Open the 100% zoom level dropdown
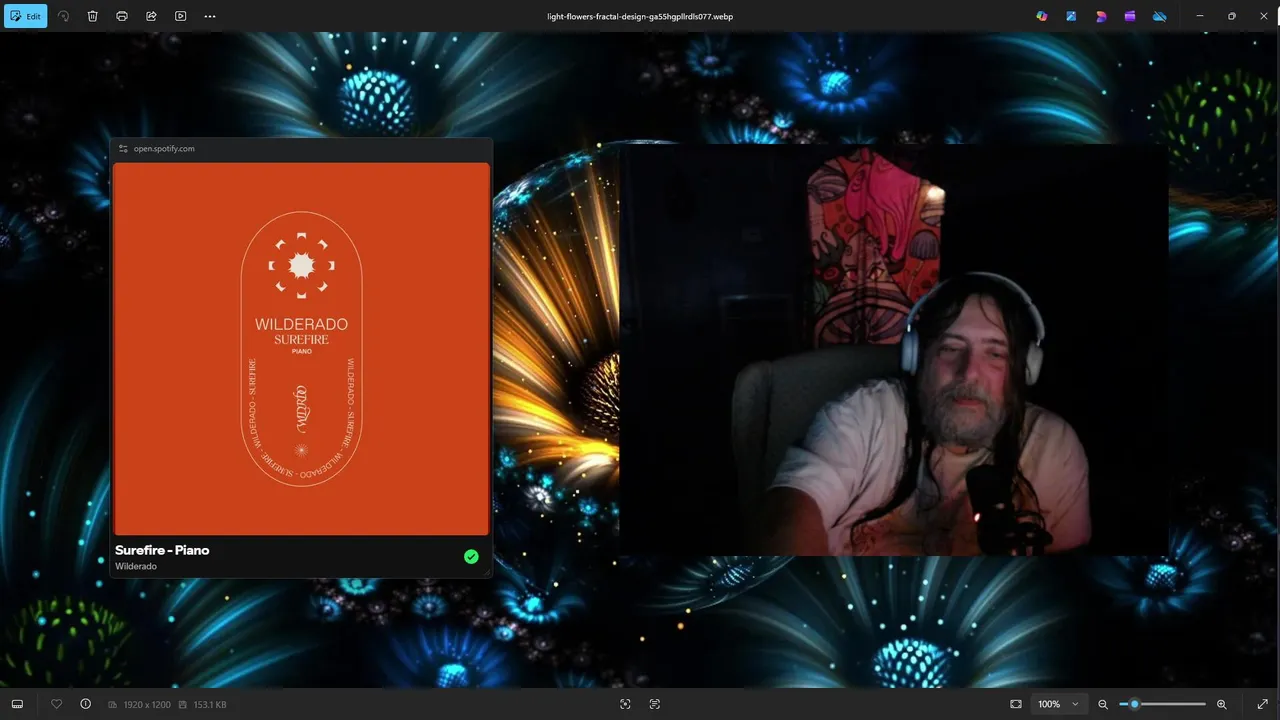The image size is (1280, 720). 1059,704
